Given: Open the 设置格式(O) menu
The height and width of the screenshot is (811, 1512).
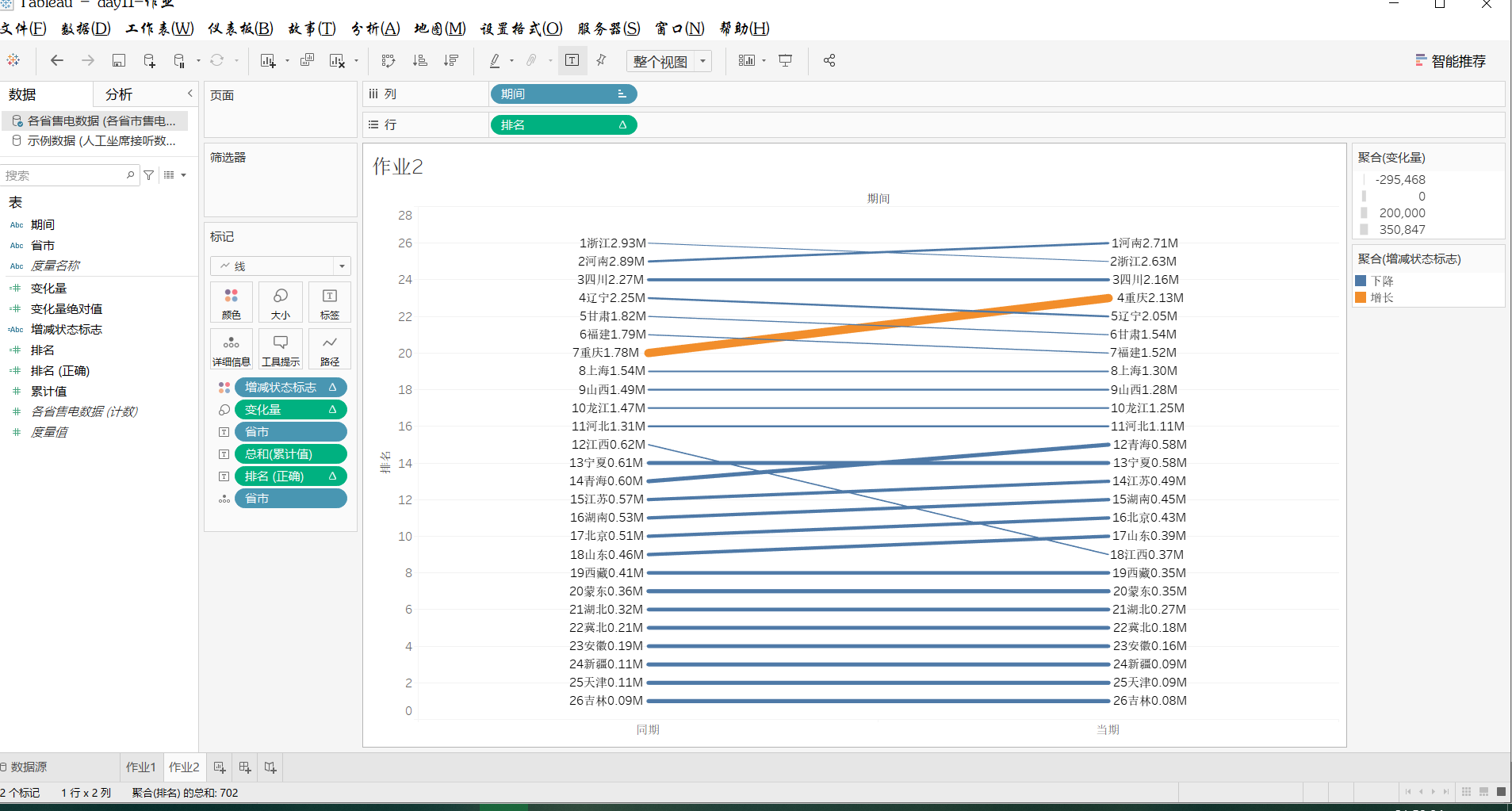Looking at the screenshot, I should [521, 29].
